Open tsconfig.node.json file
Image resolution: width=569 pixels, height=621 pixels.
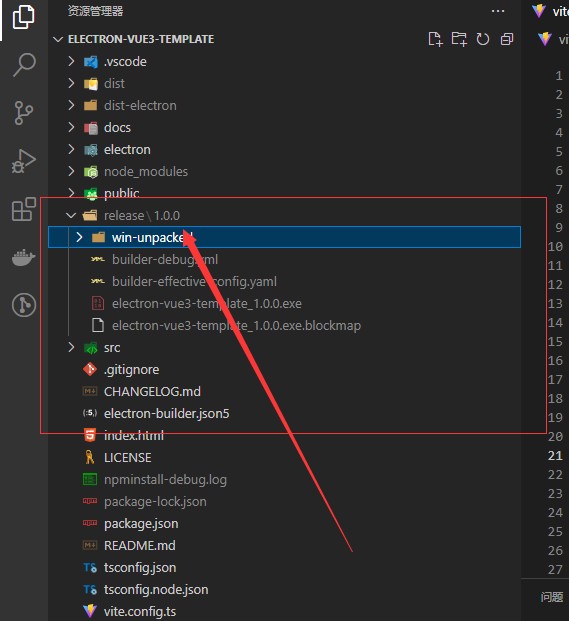[x=156, y=590]
